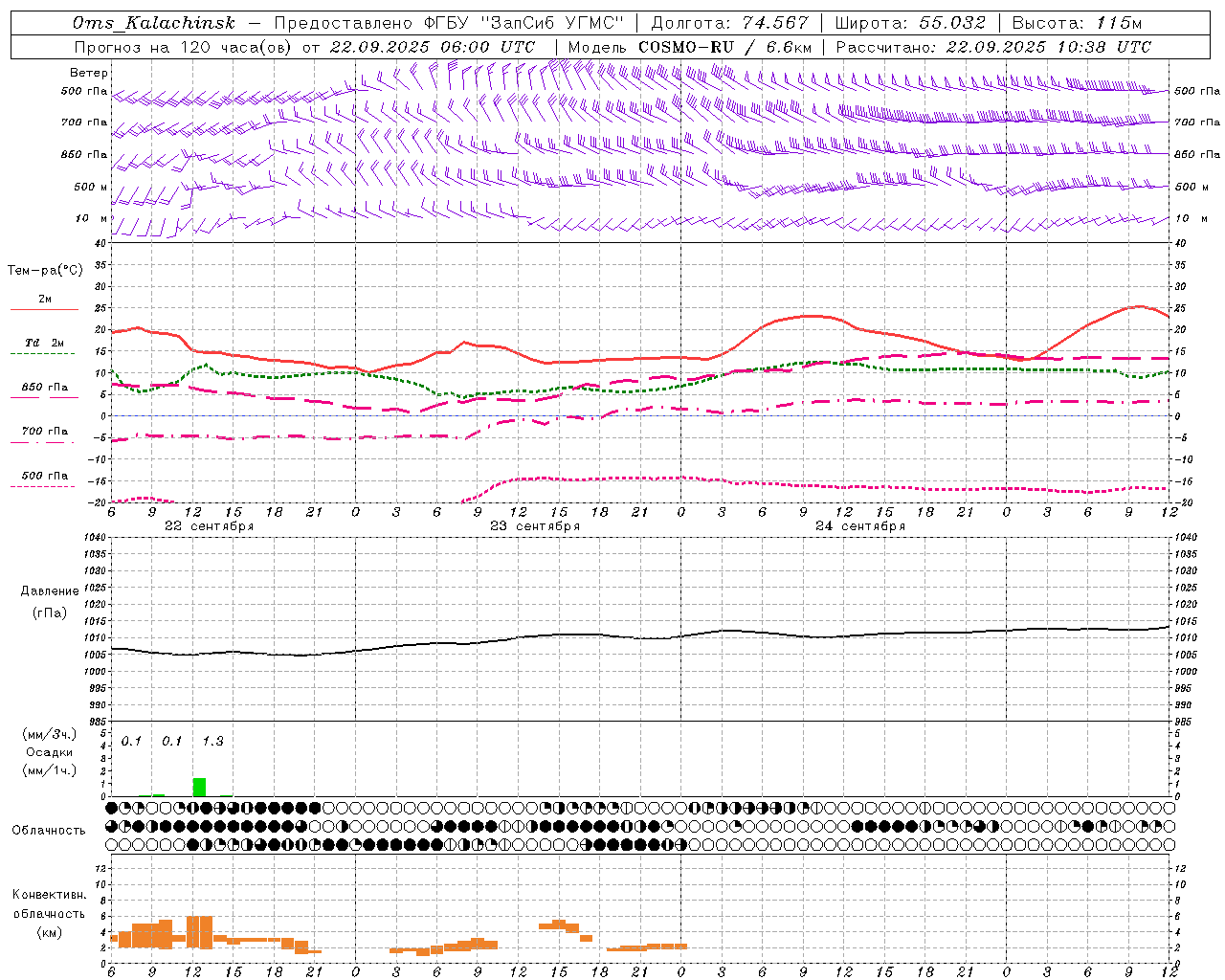Click the Тем-ра(°C) axis title
1225x980 pixels.
click(45, 271)
